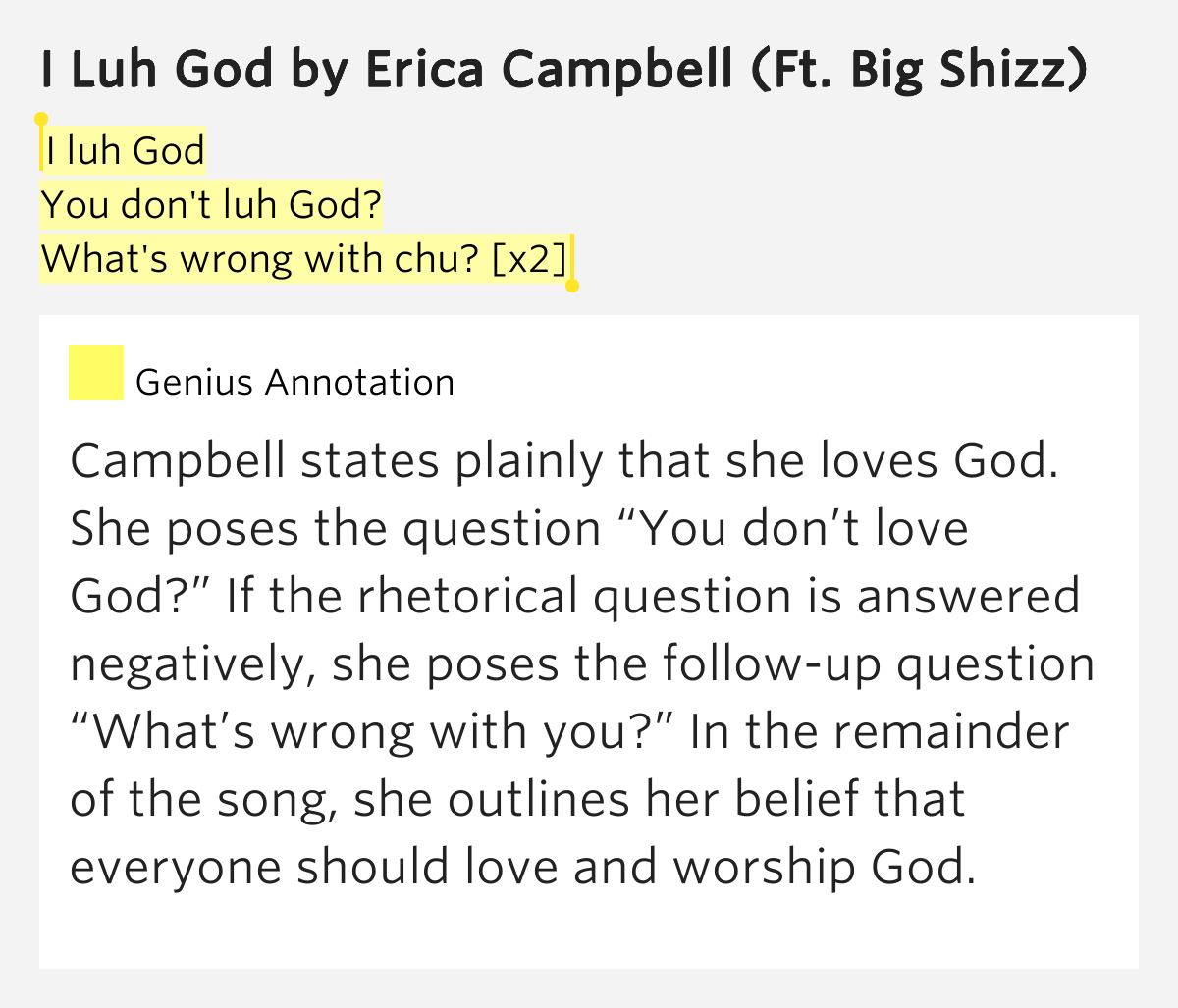The image size is (1178, 1008).
Task: Click the '[x2]' repeat marker in lyrics
Action: coord(529,259)
